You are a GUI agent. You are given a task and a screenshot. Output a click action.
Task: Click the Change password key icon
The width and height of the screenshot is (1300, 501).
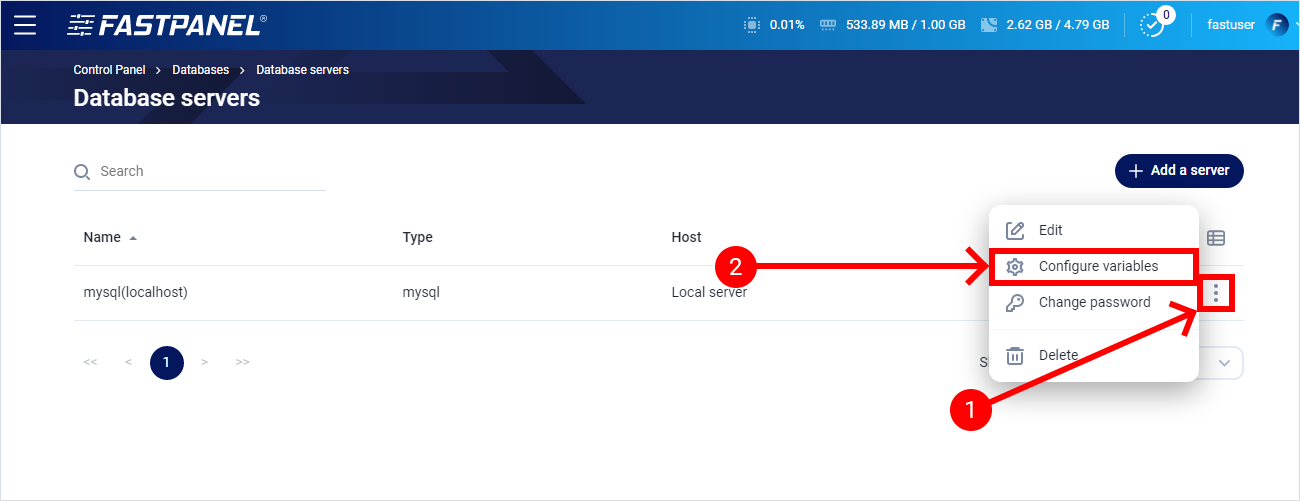pos(1015,303)
